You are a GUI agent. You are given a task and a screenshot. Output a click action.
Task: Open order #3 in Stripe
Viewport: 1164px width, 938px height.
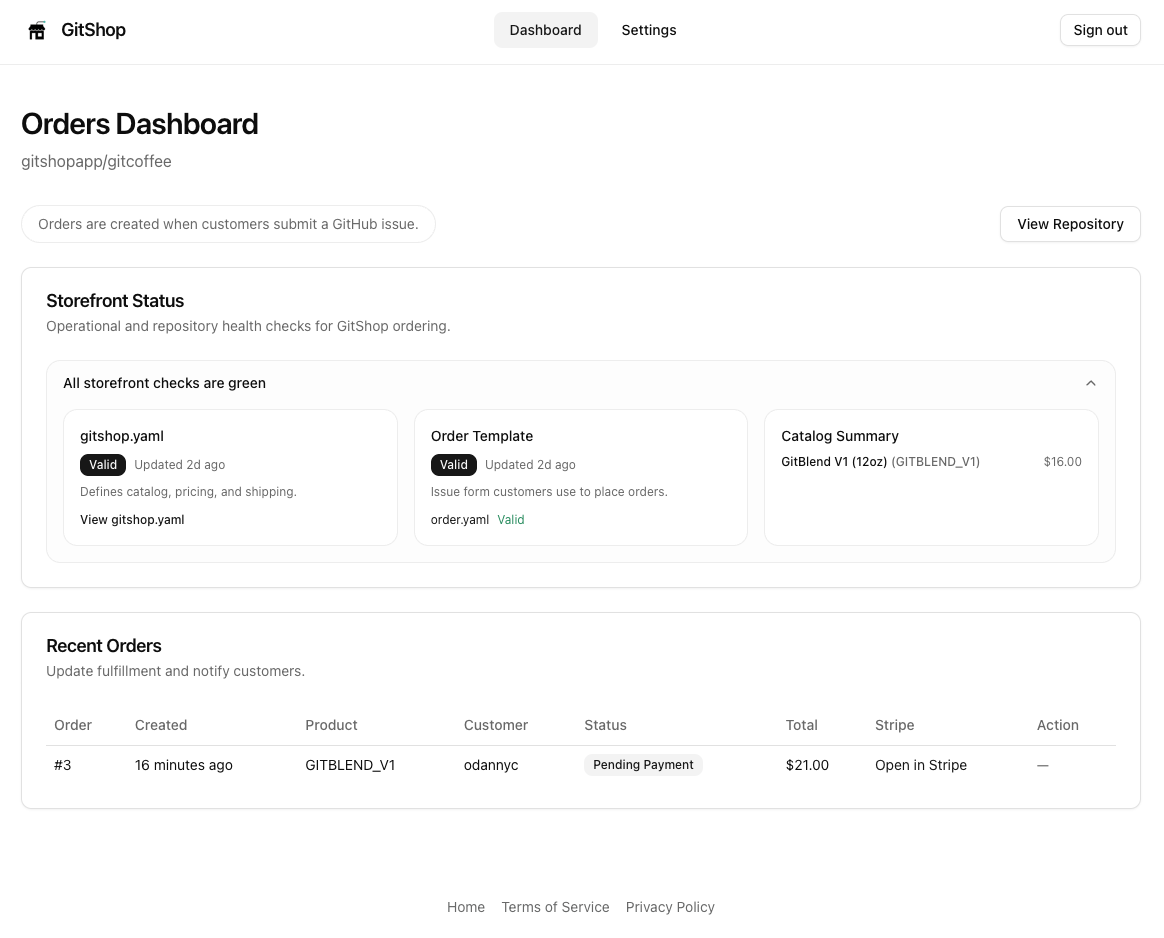[x=920, y=765]
